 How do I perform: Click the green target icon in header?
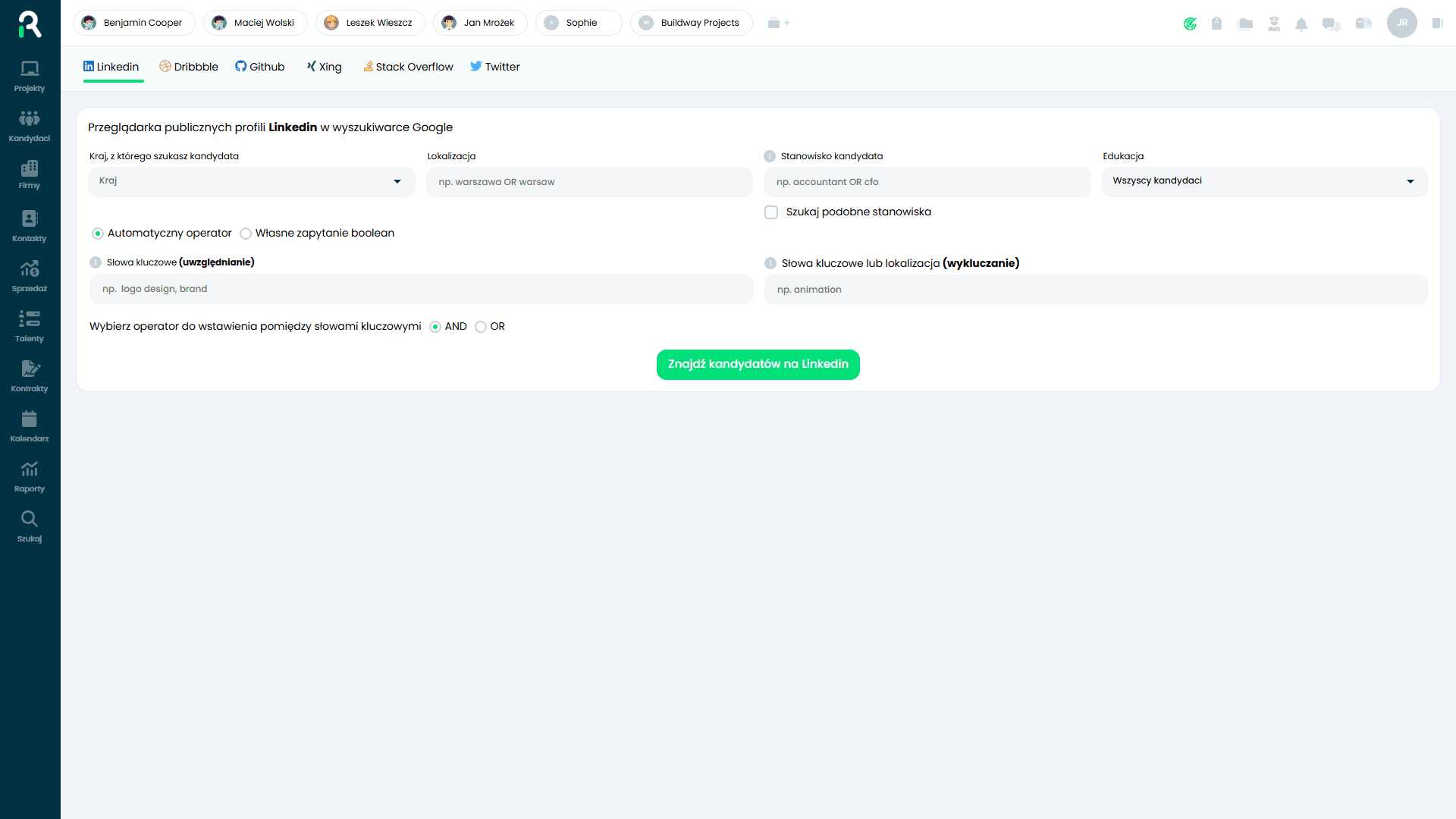tap(1190, 24)
